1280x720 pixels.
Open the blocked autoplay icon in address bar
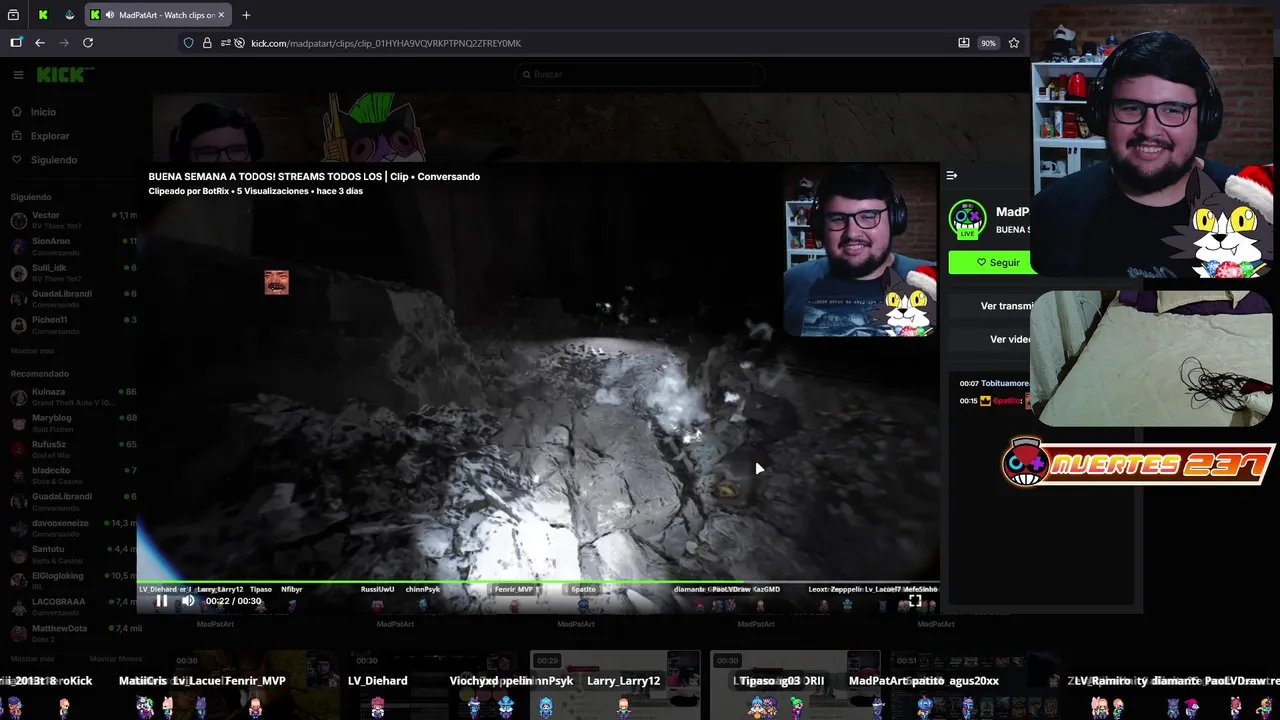pyautogui.click(x=240, y=43)
